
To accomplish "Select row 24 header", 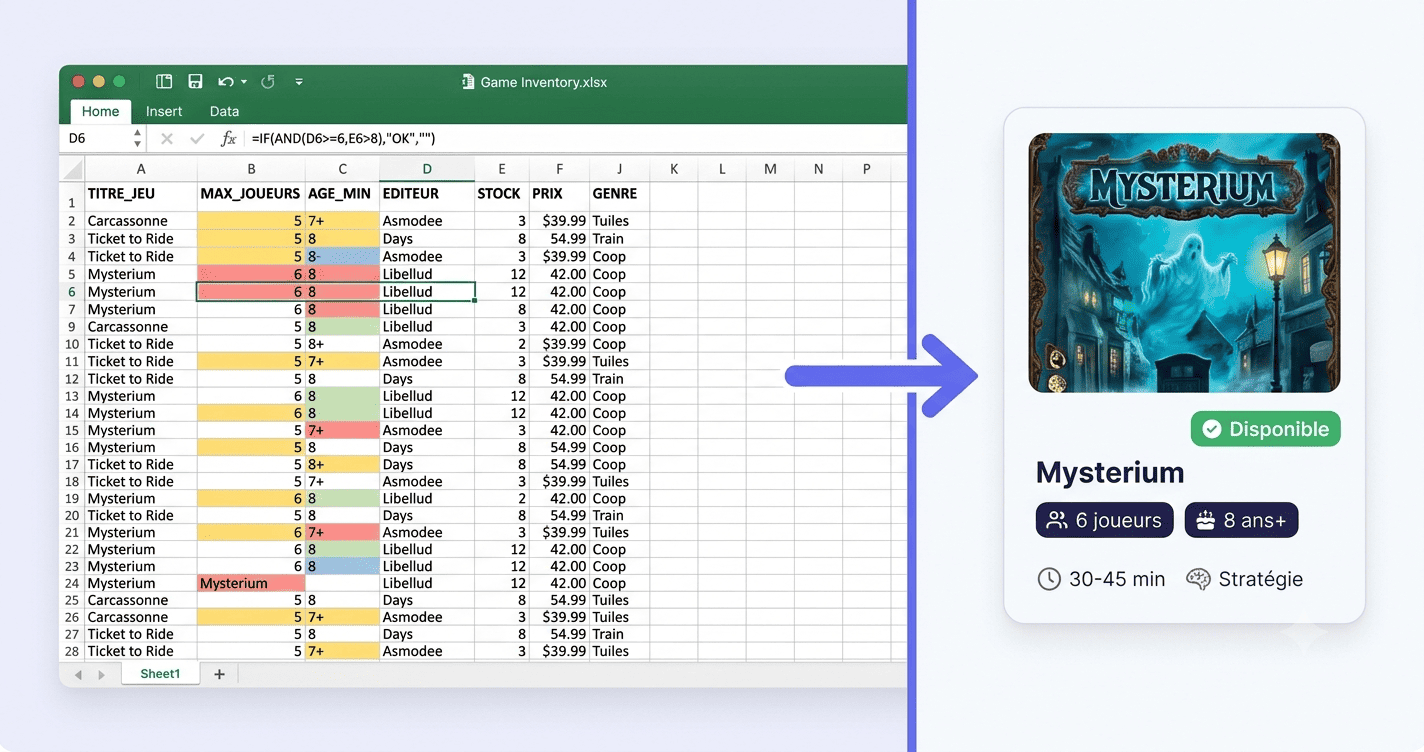I will pyautogui.click(x=71, y=583).
